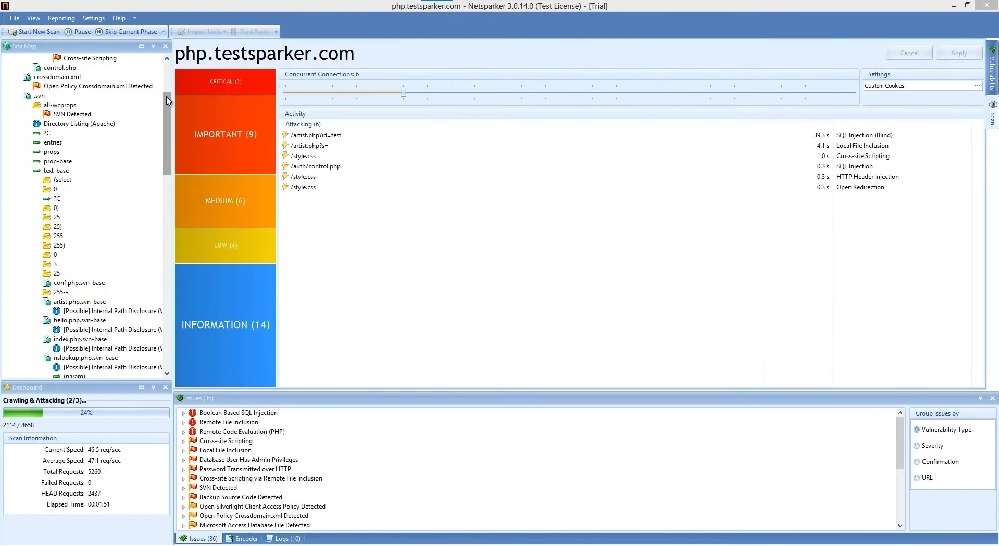Click the Apply button
The width and height of the screenshot is (999, 546).
point(959,53)
